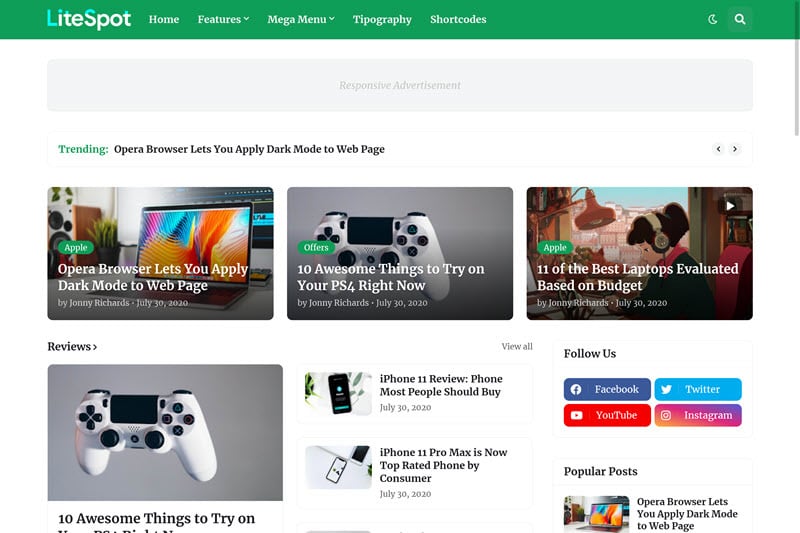
Task: Open the Shortcodes menu item
Action: click(x=458, y=19)
